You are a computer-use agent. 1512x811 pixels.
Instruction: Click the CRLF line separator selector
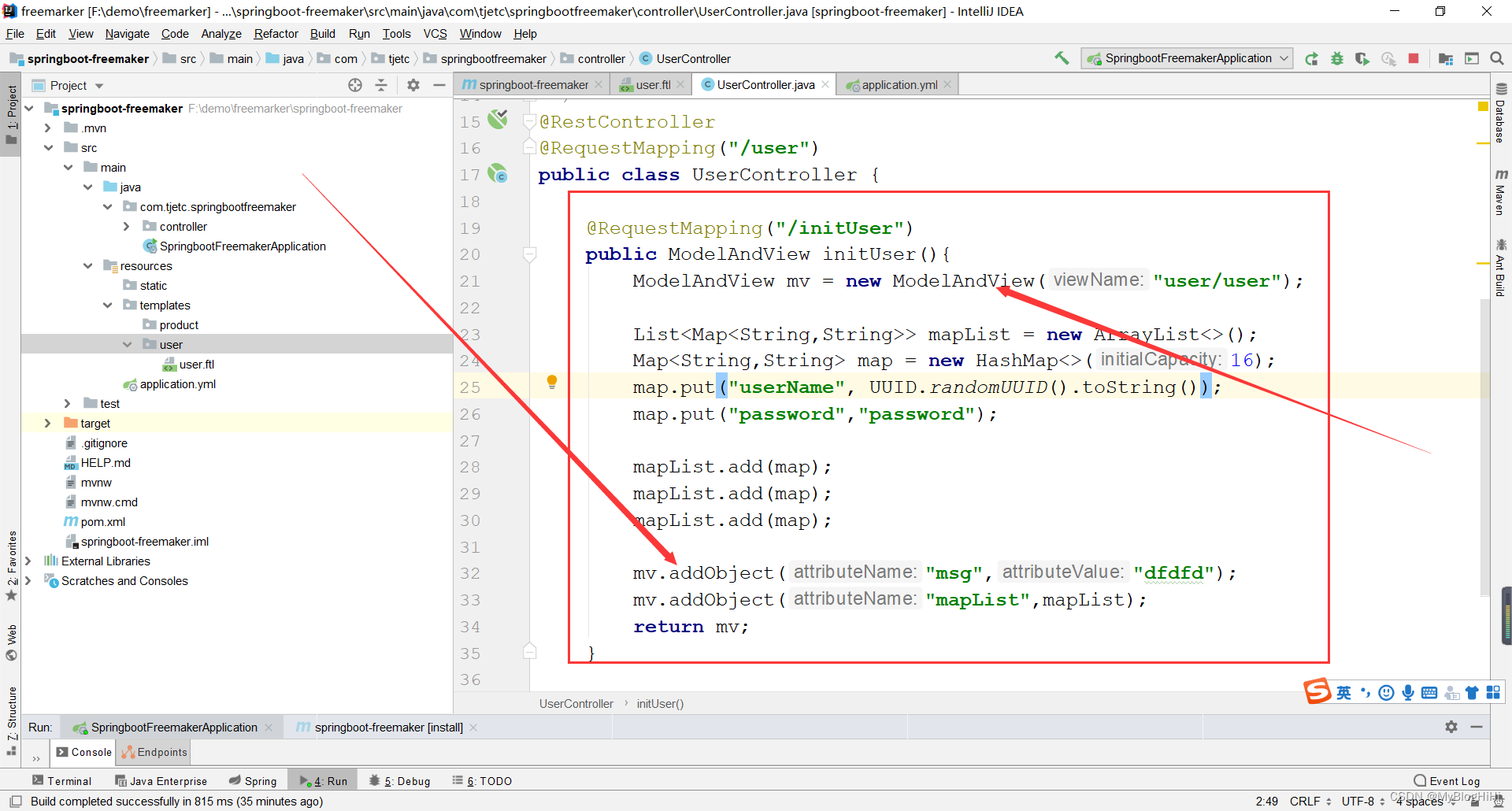[x=1310, y=802]
